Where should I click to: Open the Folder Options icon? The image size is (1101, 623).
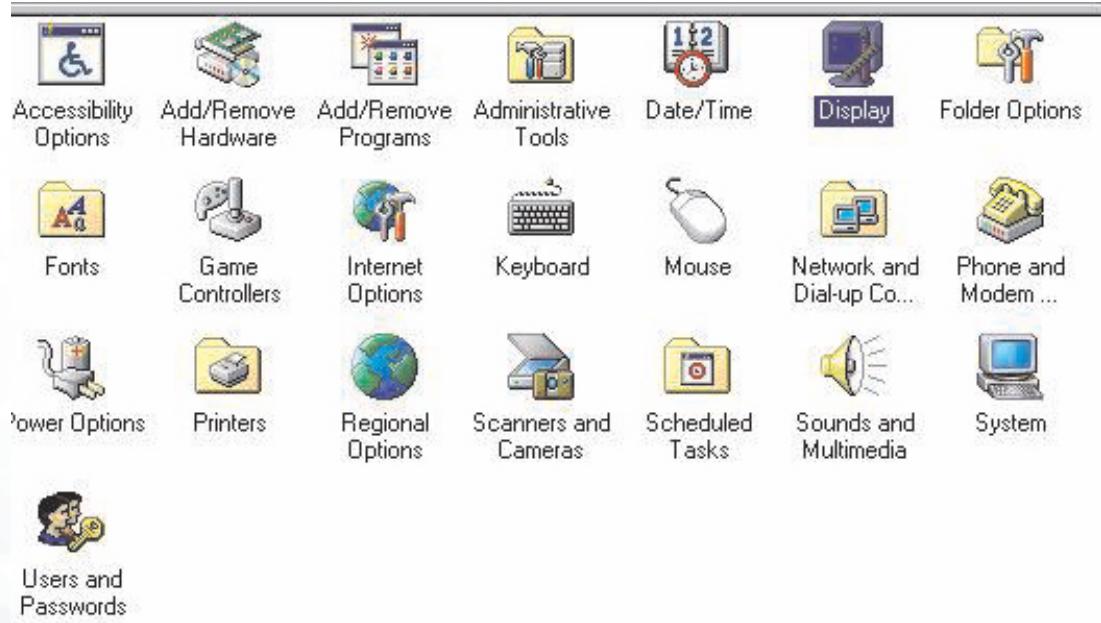[1009, 55]
